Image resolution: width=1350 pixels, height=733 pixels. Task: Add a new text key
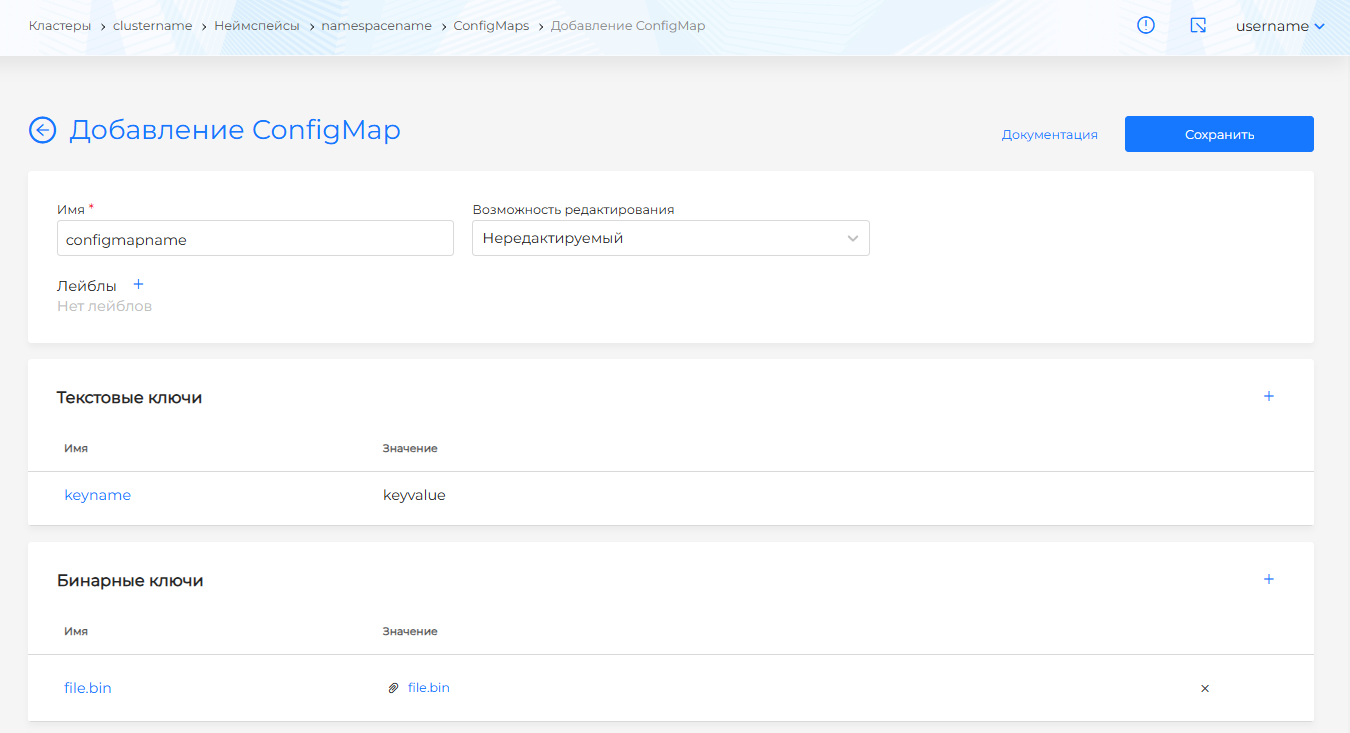click(1269, 397)
